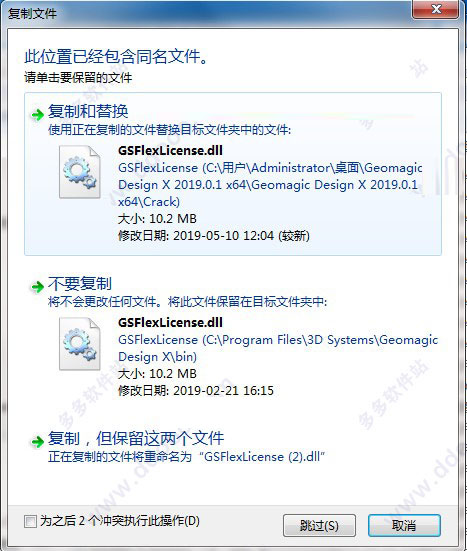
Task: Check 为之后 2 个冲突执行此操作 checkbox
Action: (30, 521)
